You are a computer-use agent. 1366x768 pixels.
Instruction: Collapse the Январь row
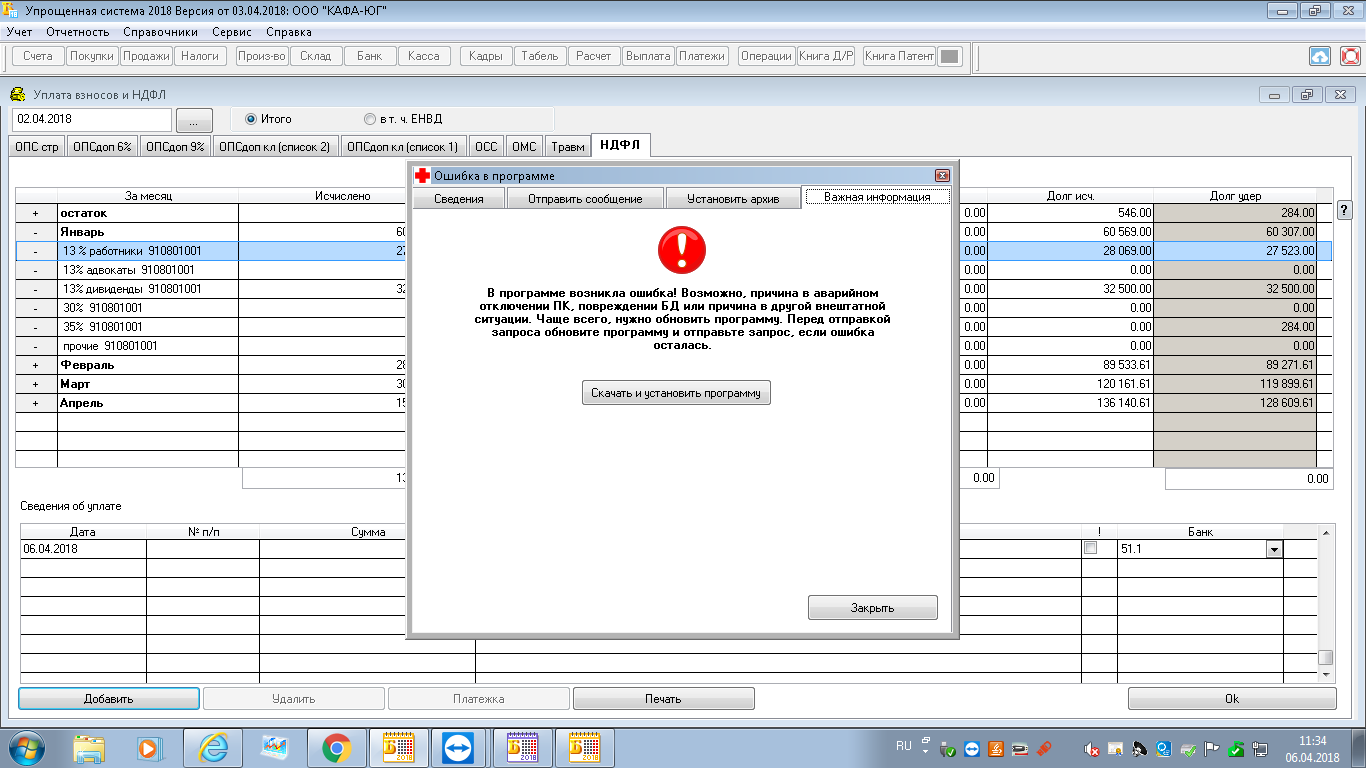(36, 232)
